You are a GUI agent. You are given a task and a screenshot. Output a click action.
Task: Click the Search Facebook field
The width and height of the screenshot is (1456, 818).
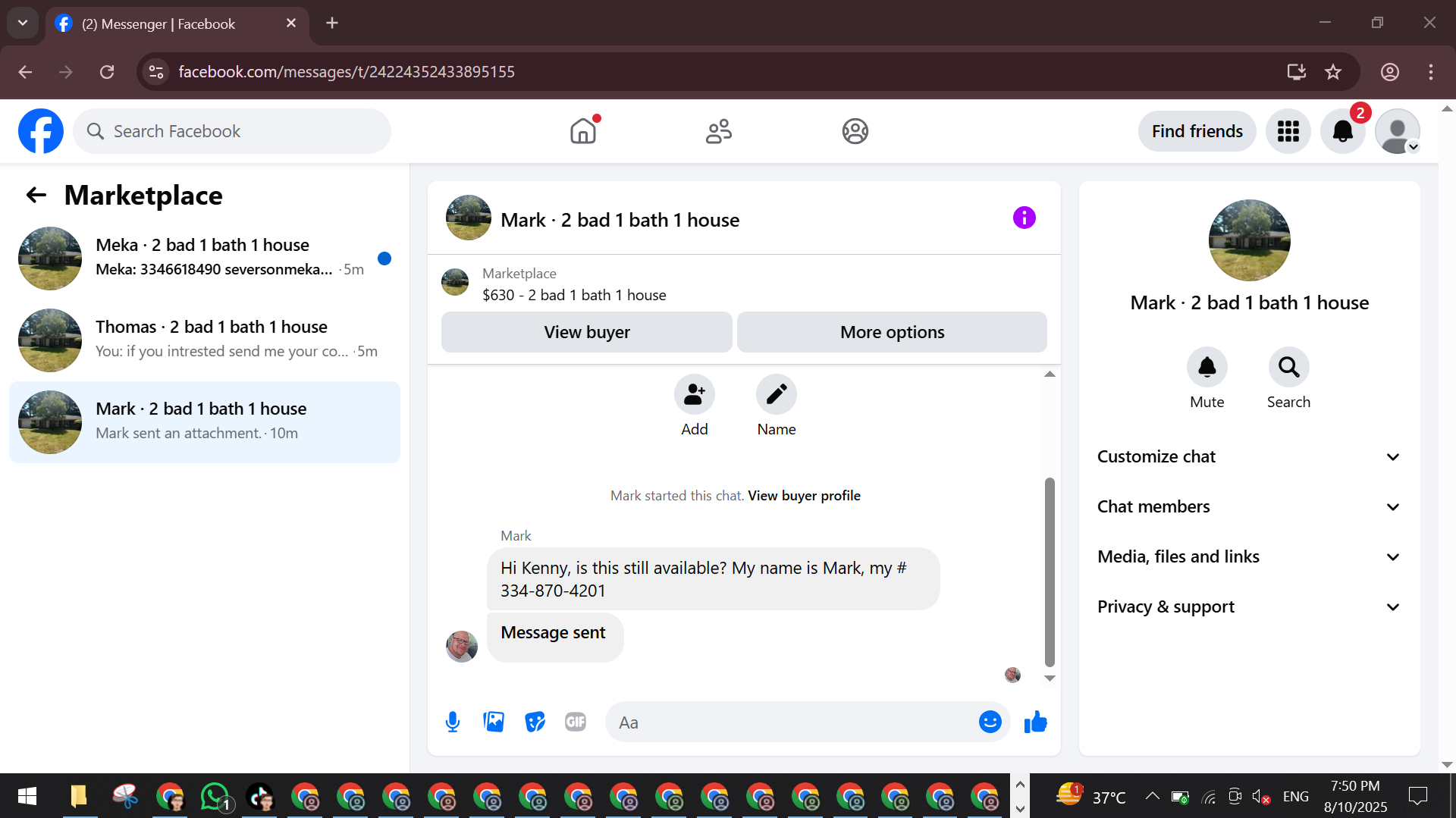pos(232,131)
